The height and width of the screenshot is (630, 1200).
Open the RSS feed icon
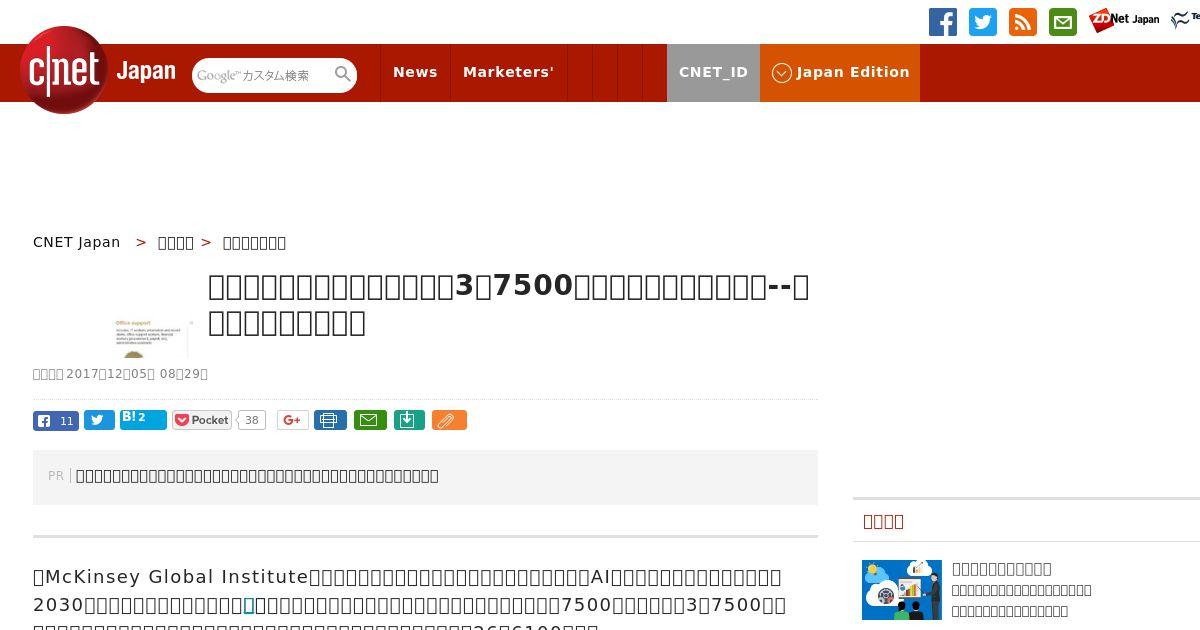(x=1023, y=22)
